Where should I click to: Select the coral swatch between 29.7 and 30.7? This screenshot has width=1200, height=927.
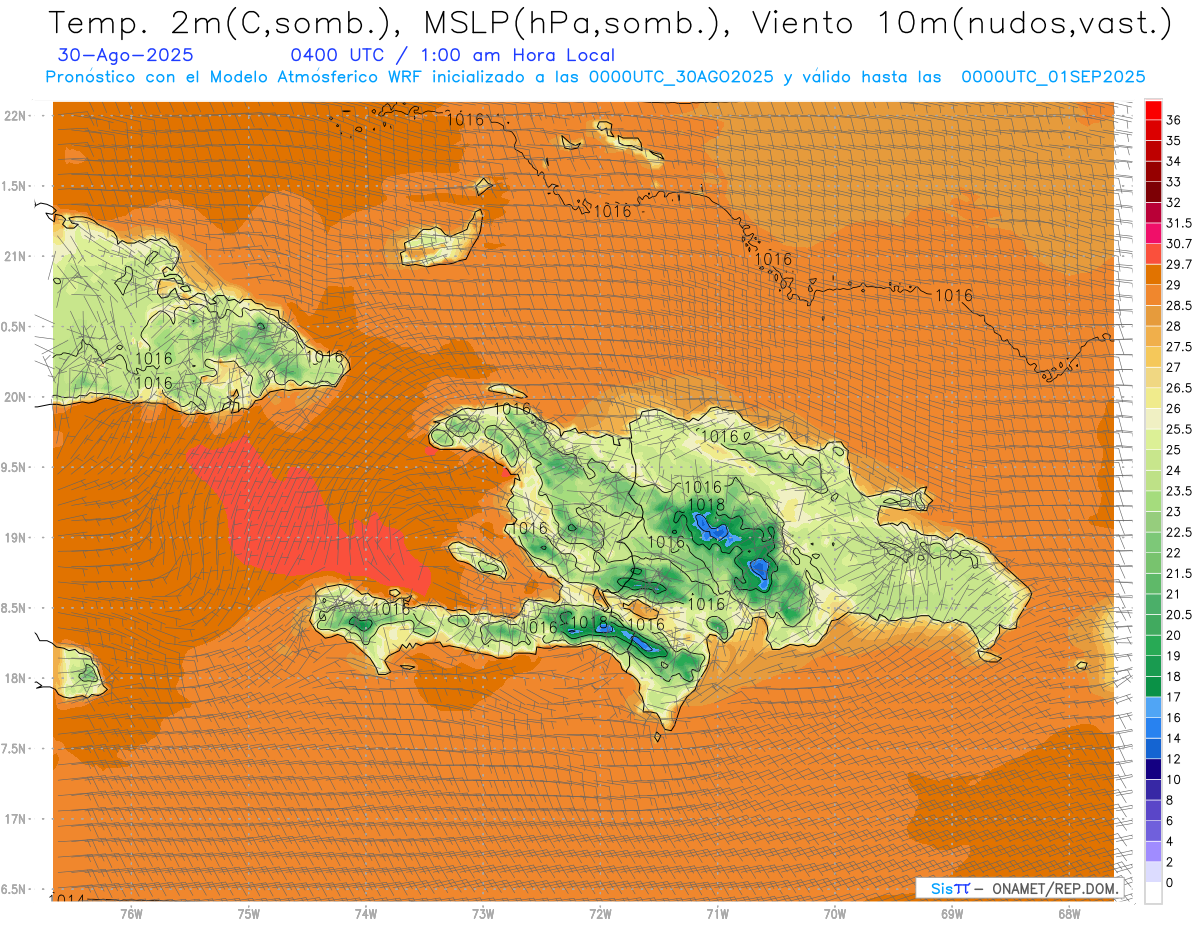(x=1153, y=254)
